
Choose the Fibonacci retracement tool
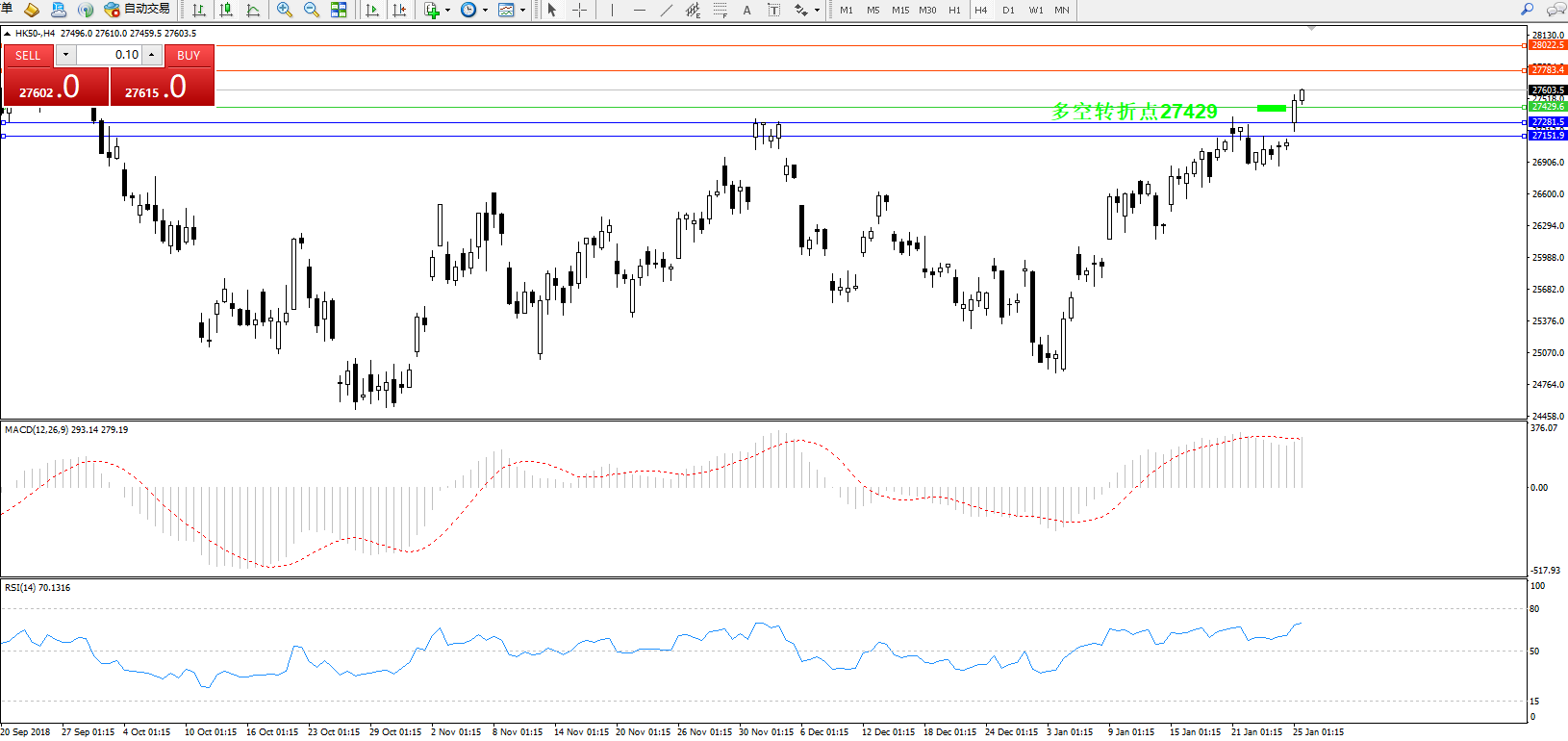(x=721, y=10)
